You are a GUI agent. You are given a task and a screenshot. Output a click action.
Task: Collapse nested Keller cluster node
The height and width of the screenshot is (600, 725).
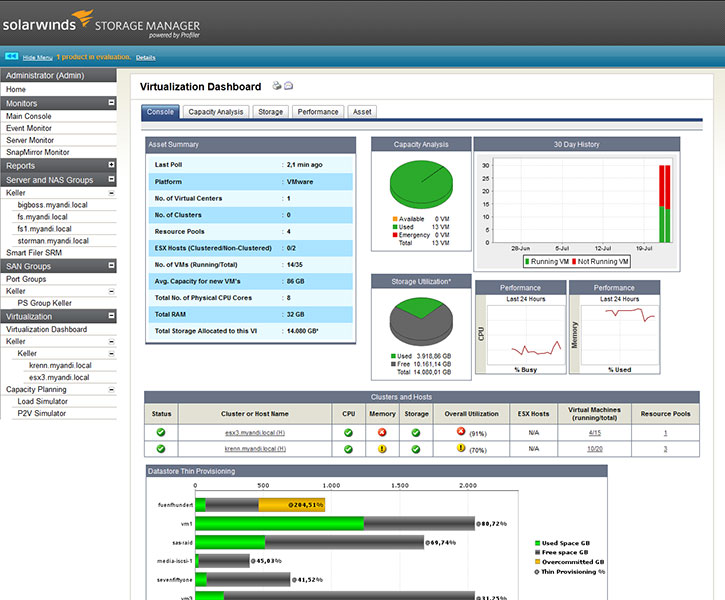[111, 354]
